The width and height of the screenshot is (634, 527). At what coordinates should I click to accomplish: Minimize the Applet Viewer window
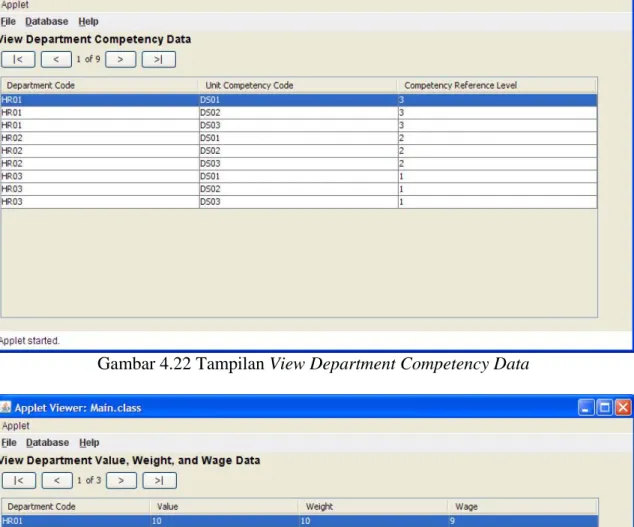point(586,408)
